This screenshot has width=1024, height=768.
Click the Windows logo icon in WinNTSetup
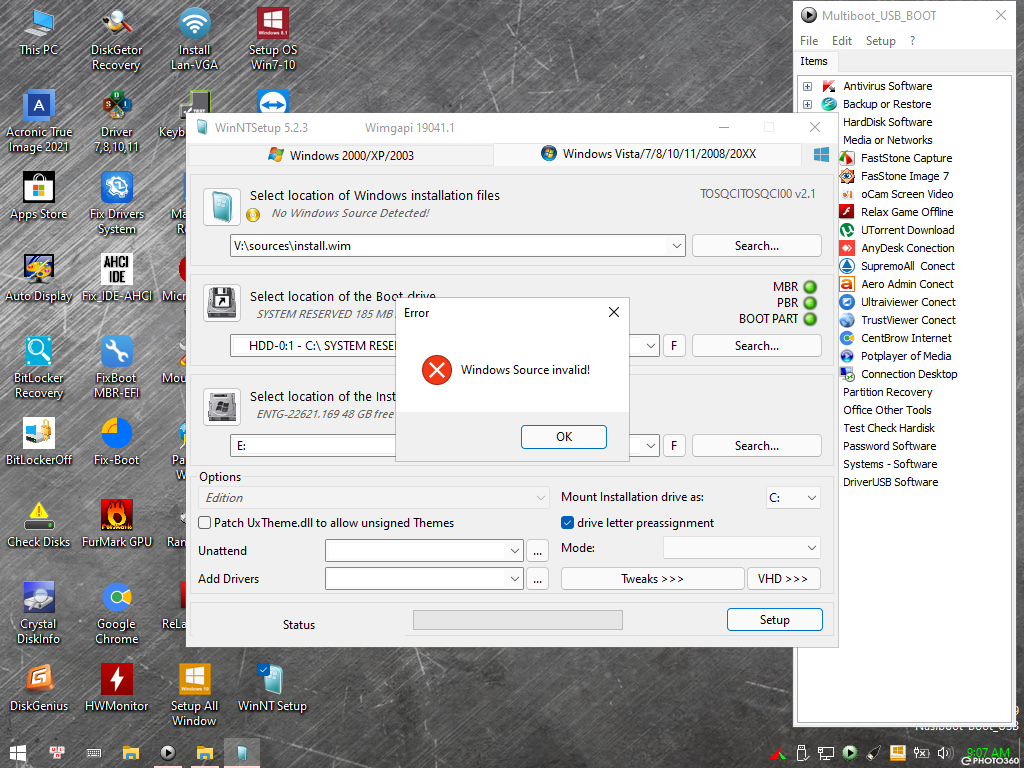tap(822, 155)
